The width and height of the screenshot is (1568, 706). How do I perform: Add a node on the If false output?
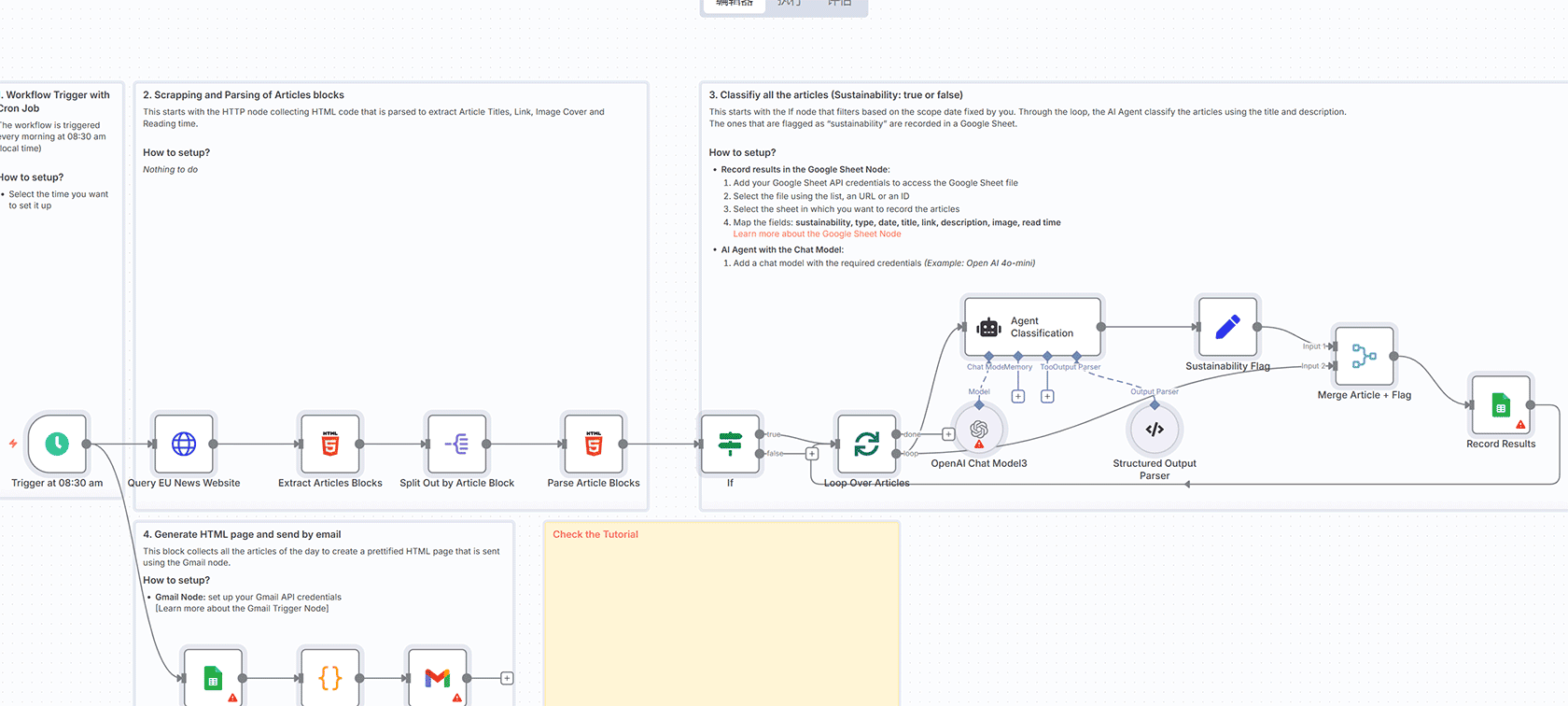coord(812,454)
